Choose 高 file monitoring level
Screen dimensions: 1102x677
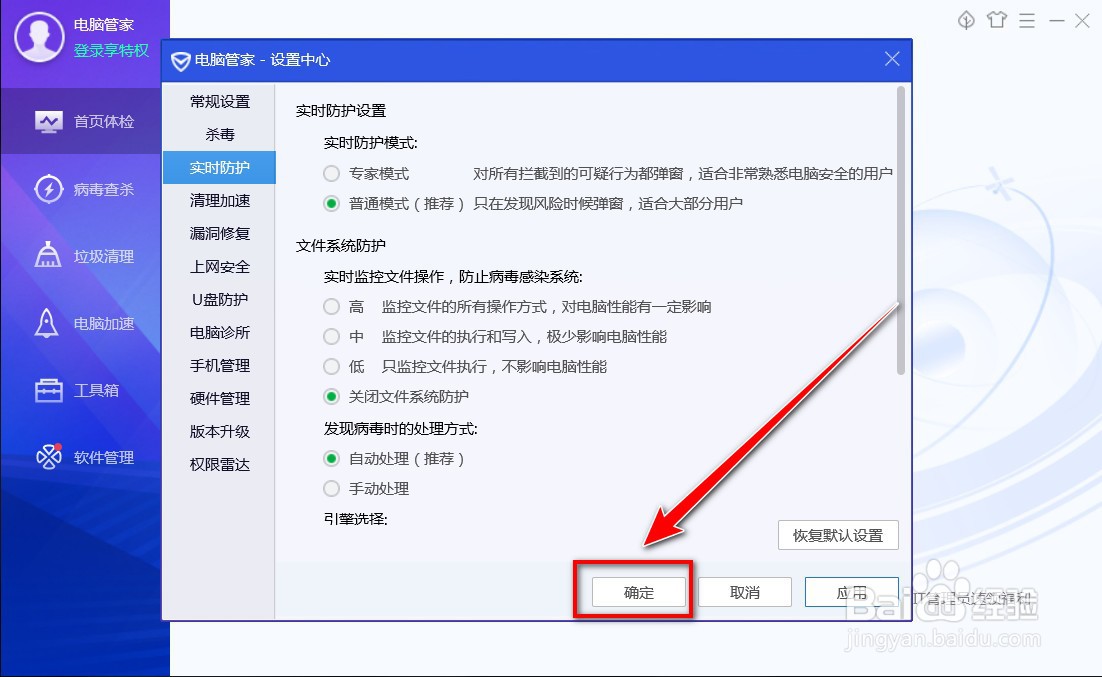pyautogui.click(x=331, y=307)
